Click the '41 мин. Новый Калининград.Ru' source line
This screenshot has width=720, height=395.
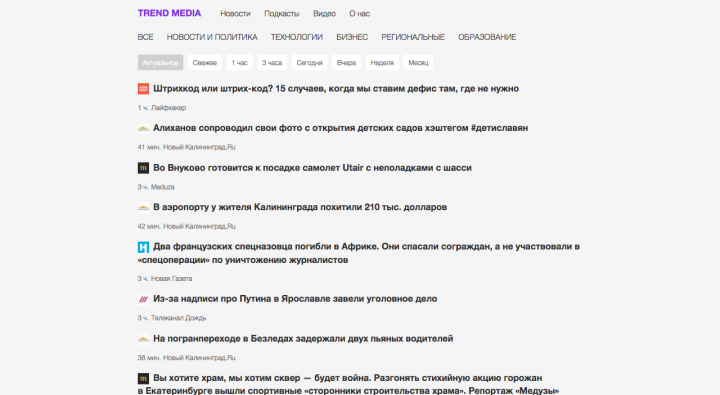[x=186, y=147]
